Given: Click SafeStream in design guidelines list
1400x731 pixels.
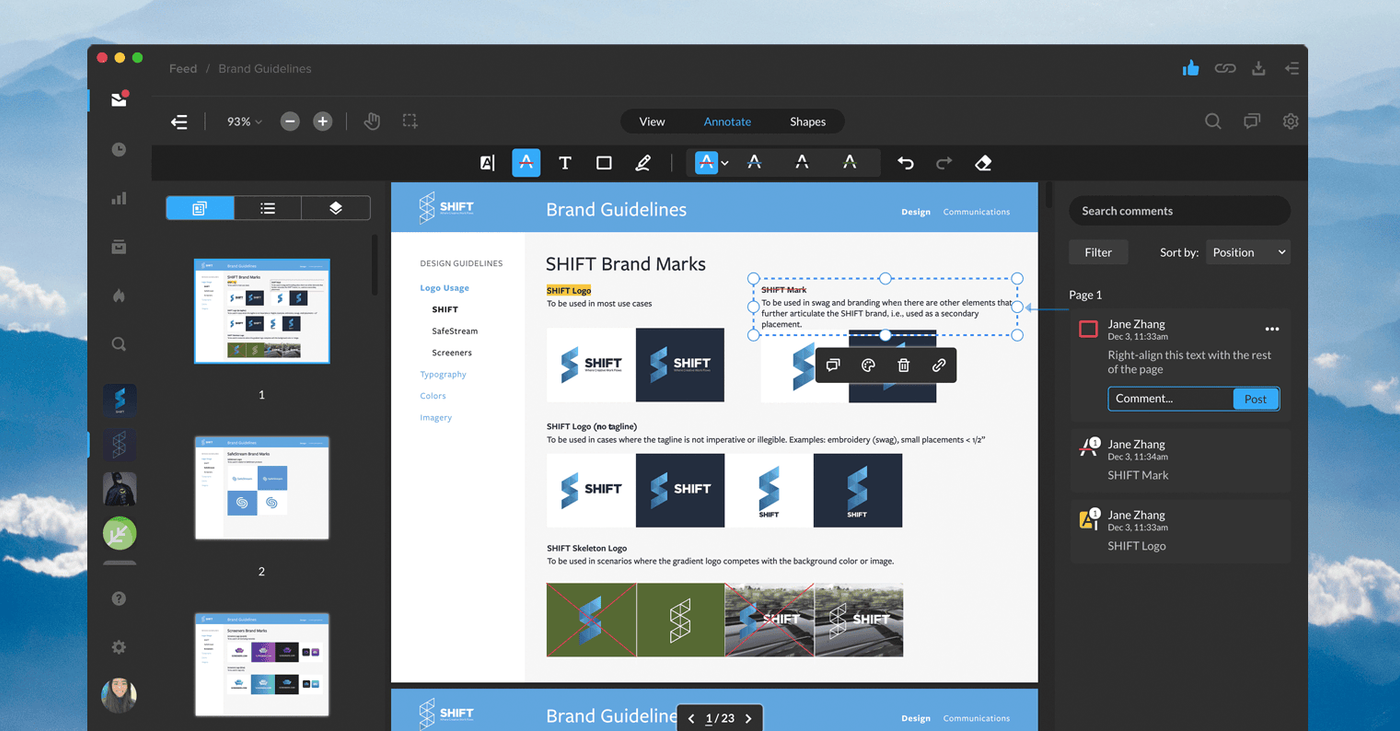Looking at the screenshot, I should click(x=455, y=331).
